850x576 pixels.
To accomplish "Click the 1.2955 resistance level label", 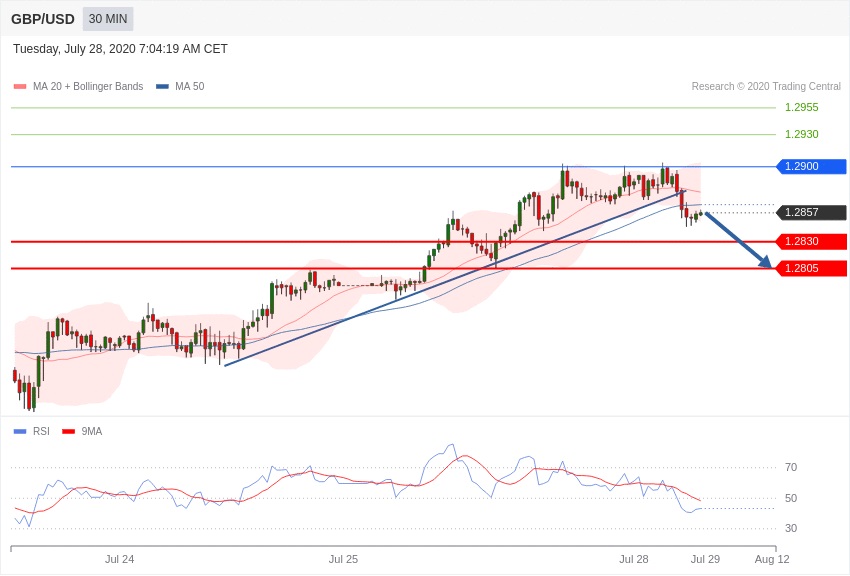I will pos(801,107).
